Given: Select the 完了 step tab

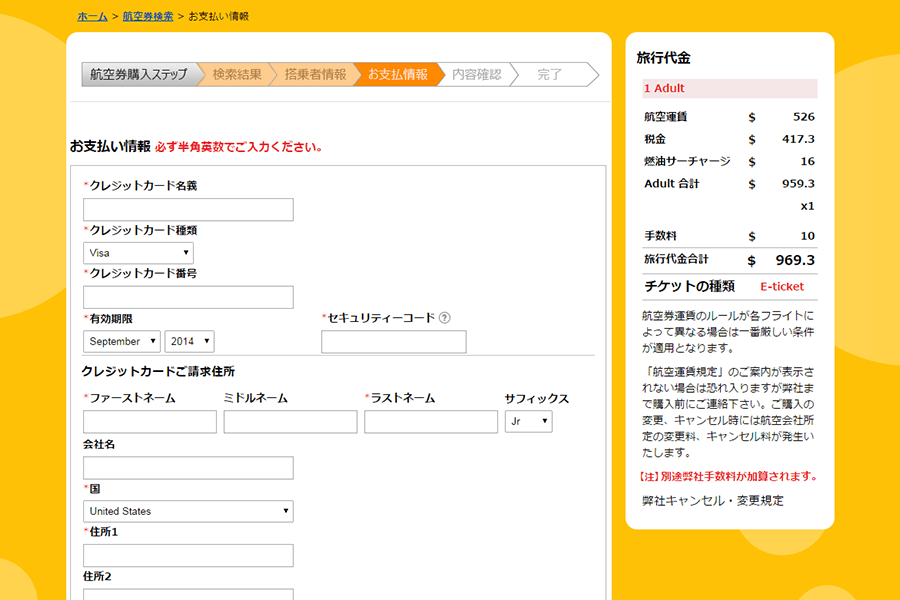Looking at the screenshot, I should coord(549,75).
